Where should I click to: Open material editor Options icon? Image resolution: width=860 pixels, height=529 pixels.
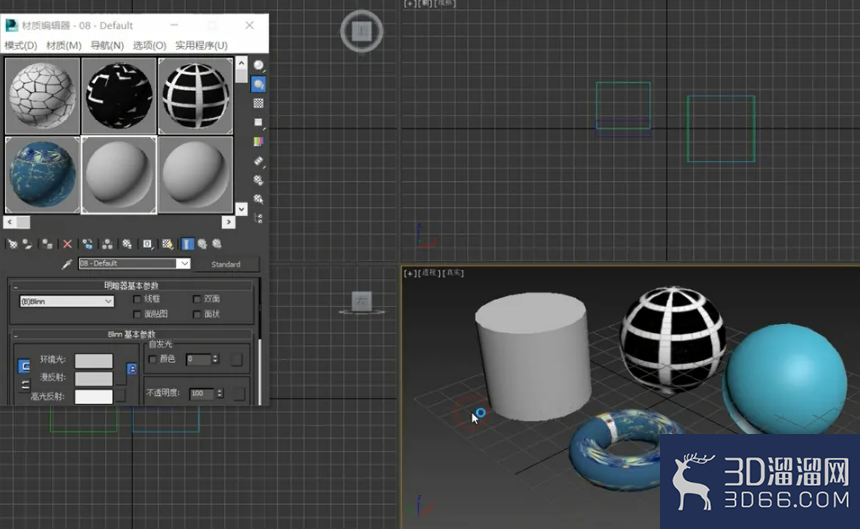tap(258, 180)
